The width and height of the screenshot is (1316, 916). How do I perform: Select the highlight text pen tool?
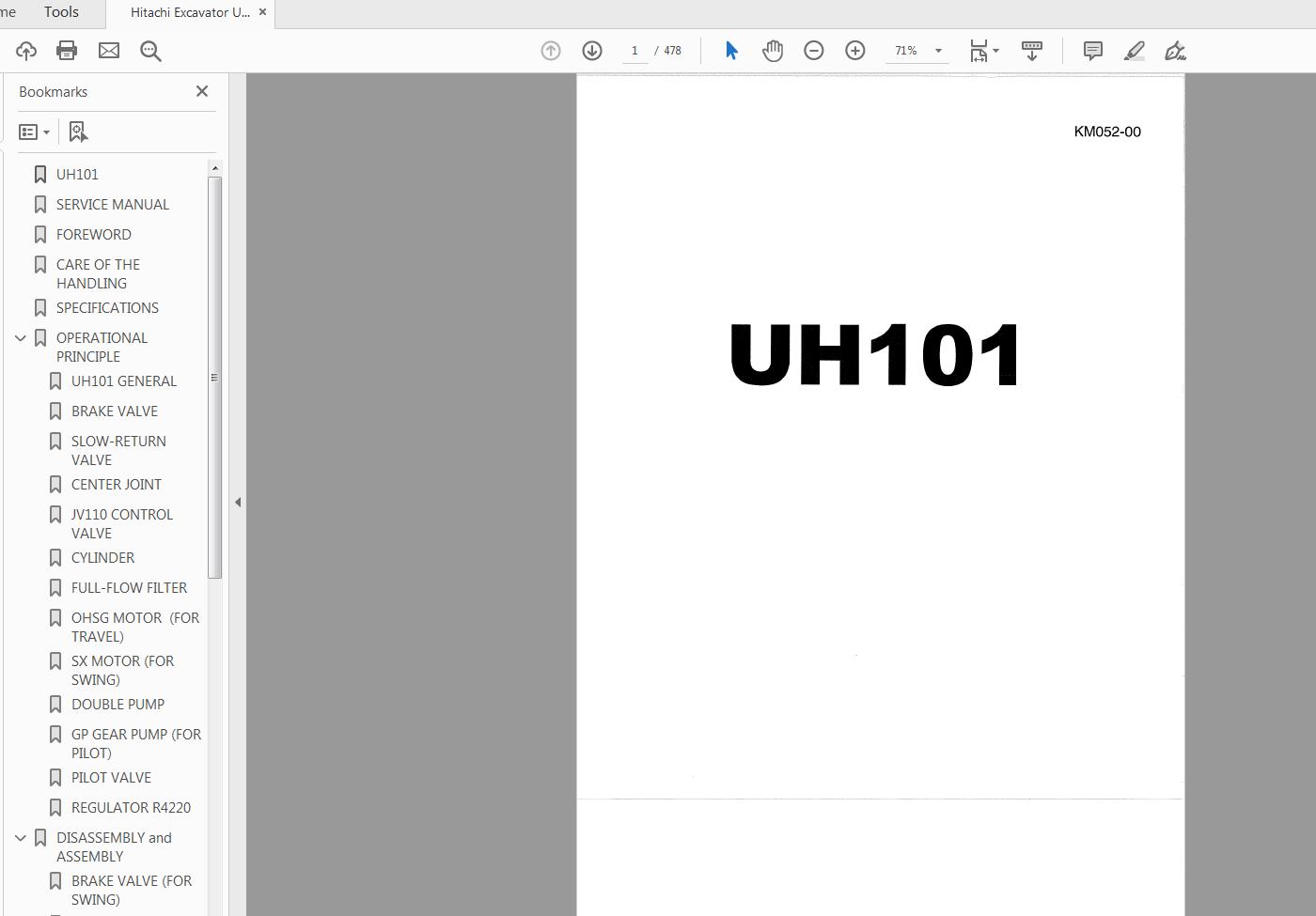coord(1135,51)
